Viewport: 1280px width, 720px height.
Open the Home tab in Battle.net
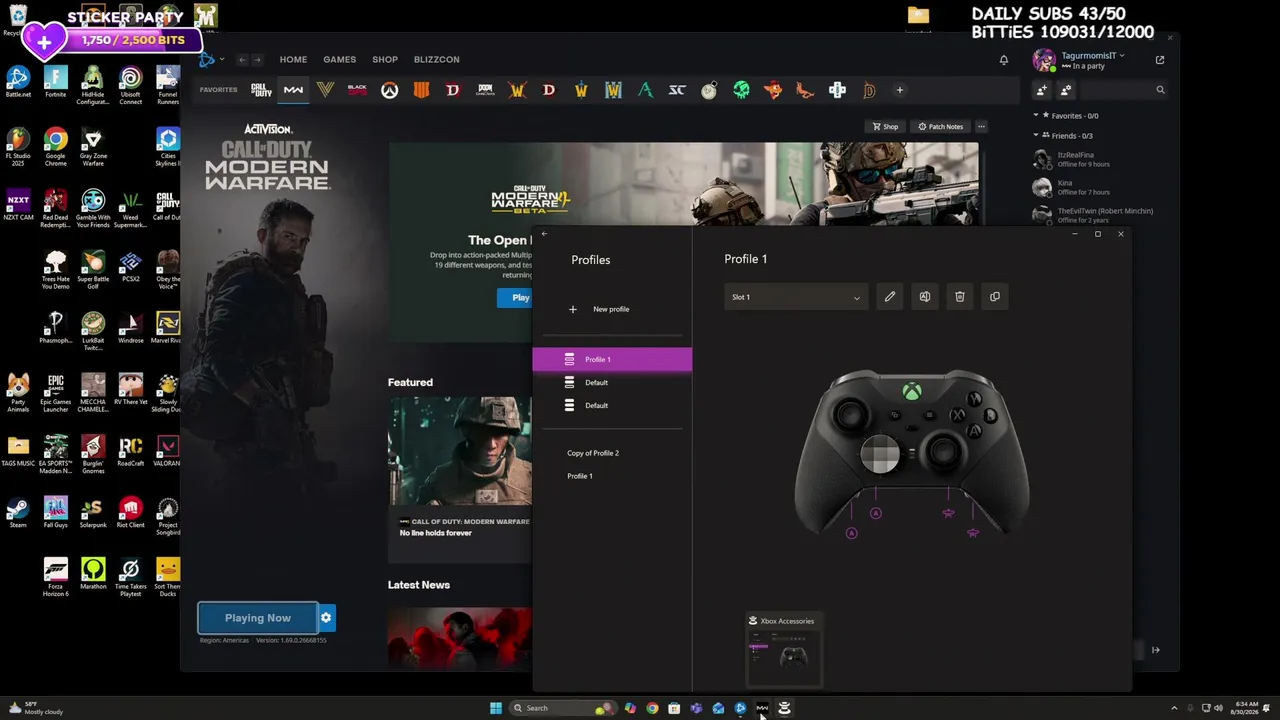pos(293,60)
